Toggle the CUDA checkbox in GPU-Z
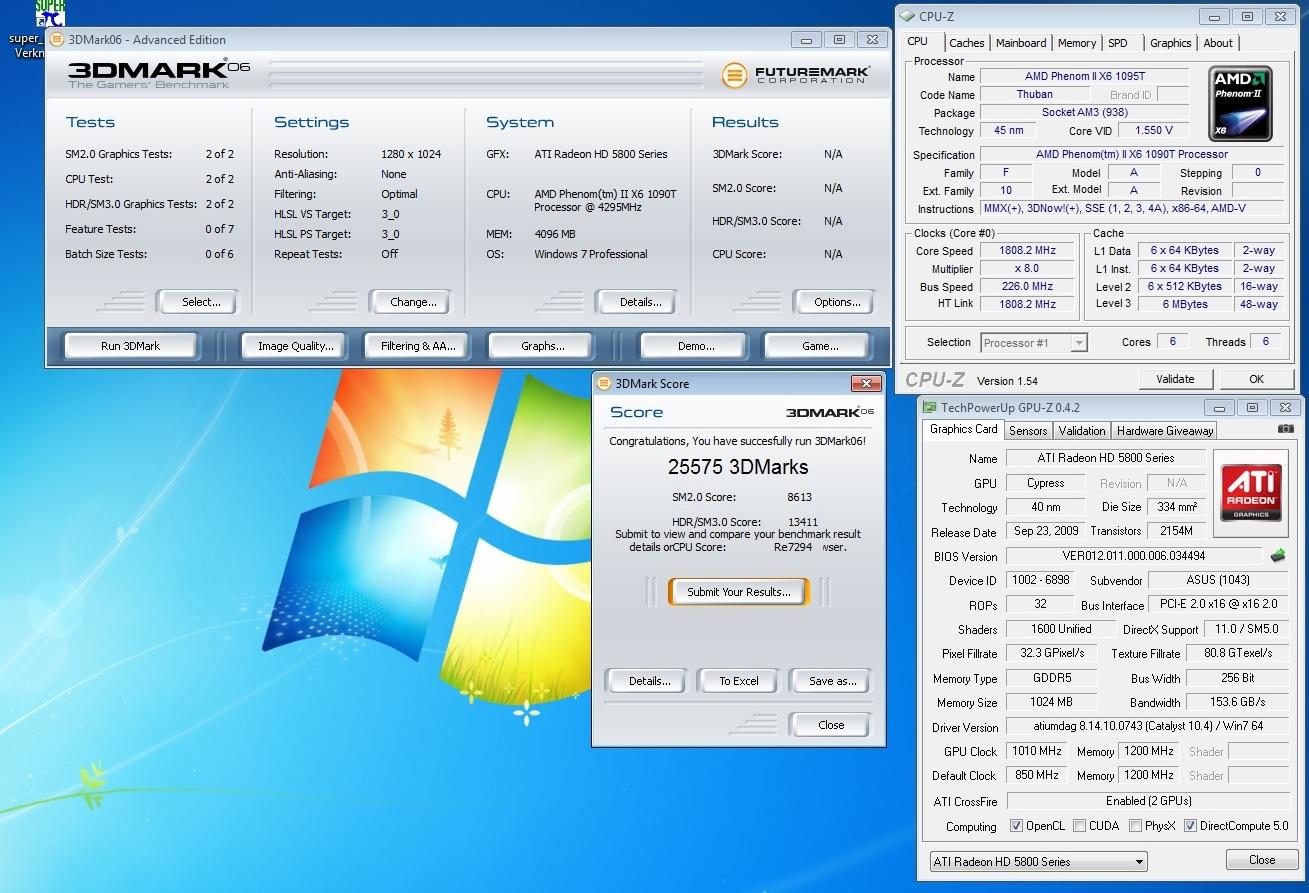Viewport: 1309px width, 893px height. [1080, 826]
